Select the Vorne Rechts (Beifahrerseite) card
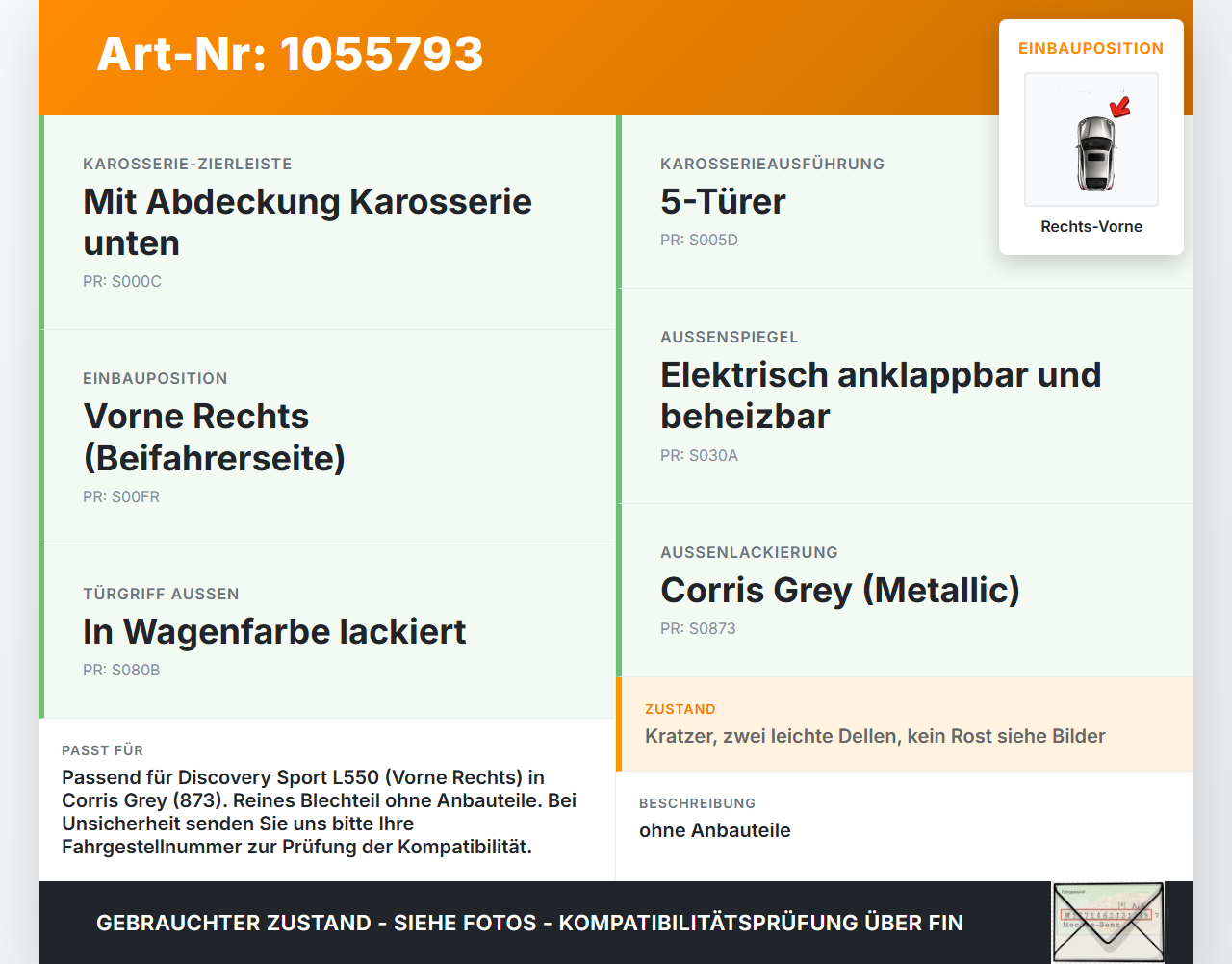1232x964 pixels. [327, 438]
